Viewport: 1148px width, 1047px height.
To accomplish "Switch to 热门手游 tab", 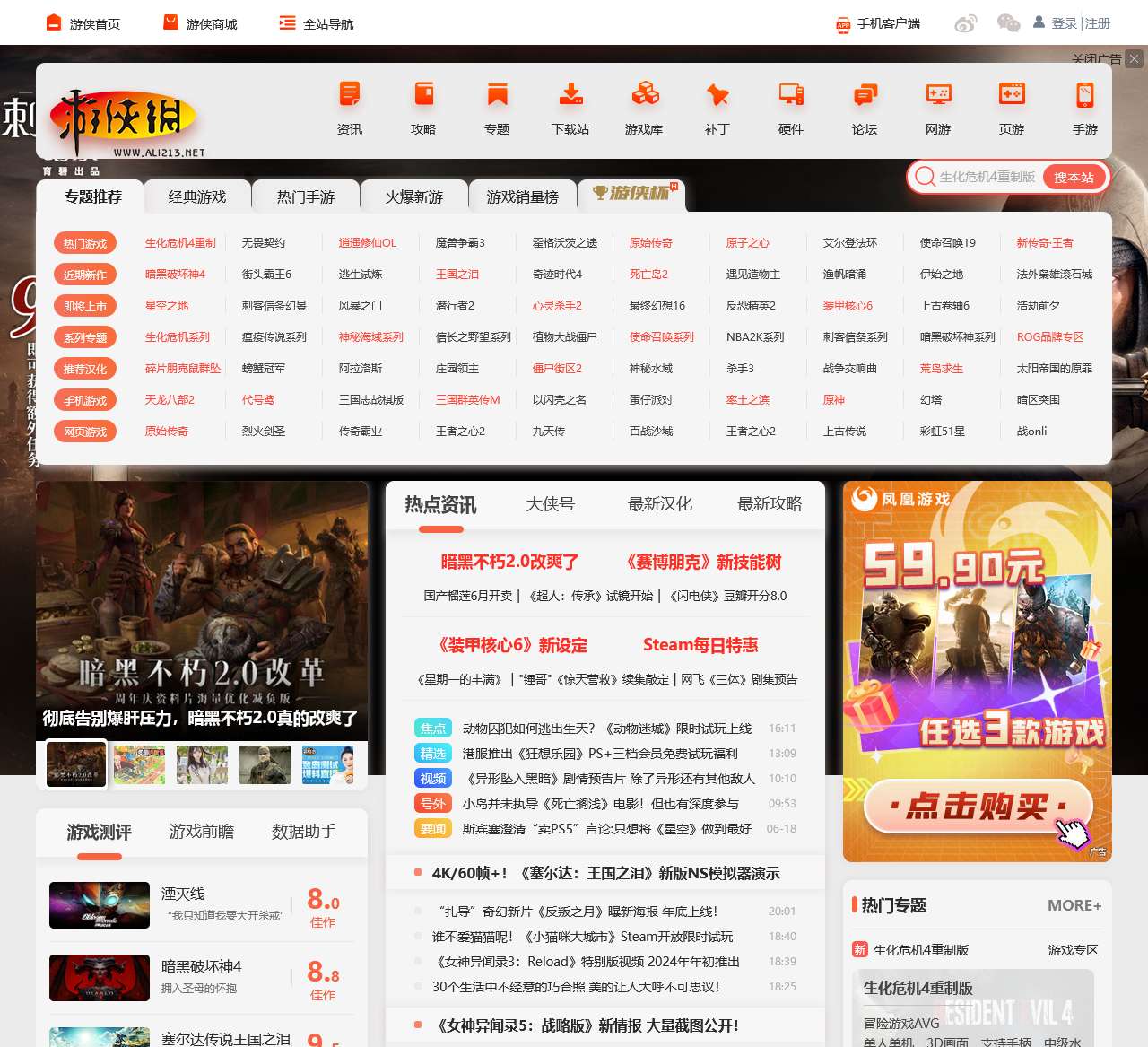I will [x=306, y=196].
